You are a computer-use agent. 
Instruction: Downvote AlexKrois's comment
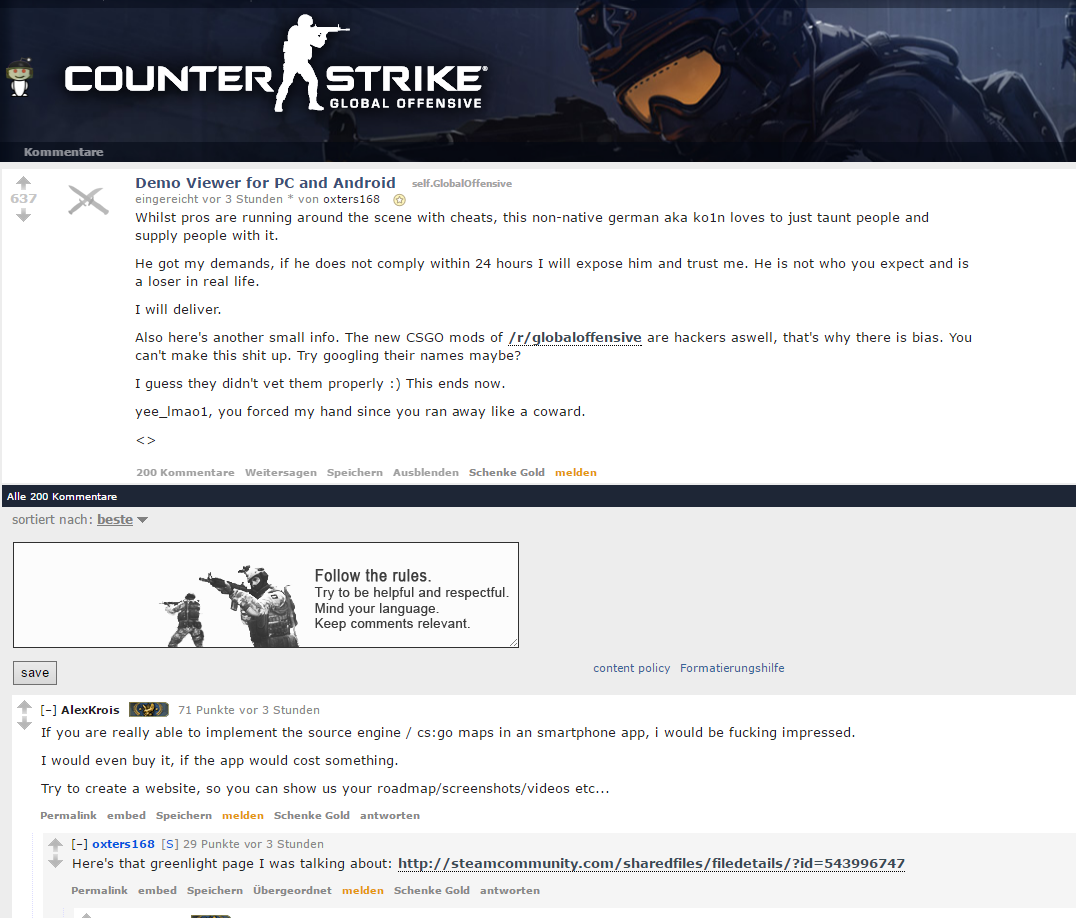(25, 724)
